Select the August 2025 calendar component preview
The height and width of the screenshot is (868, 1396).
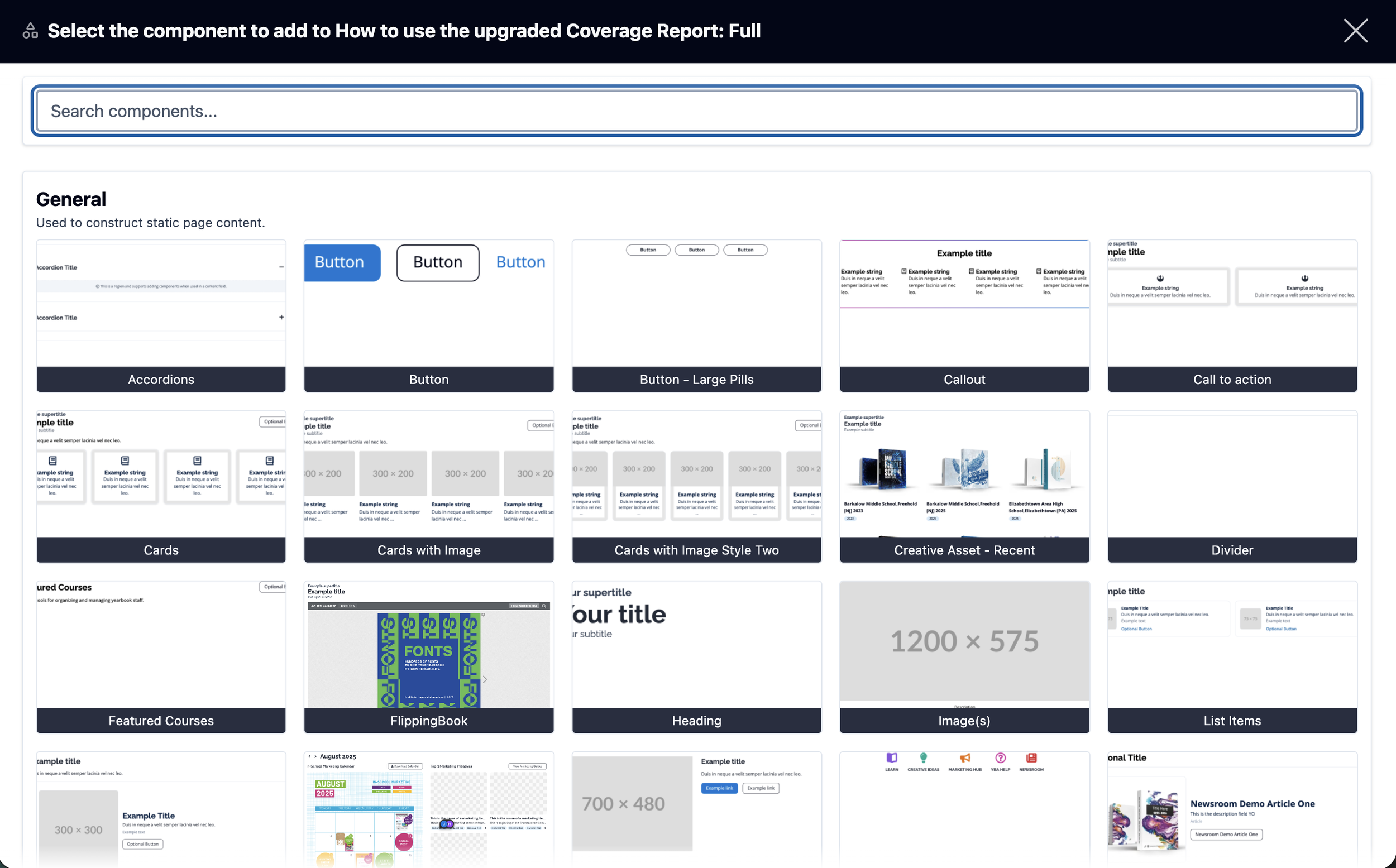coord(429,809)
